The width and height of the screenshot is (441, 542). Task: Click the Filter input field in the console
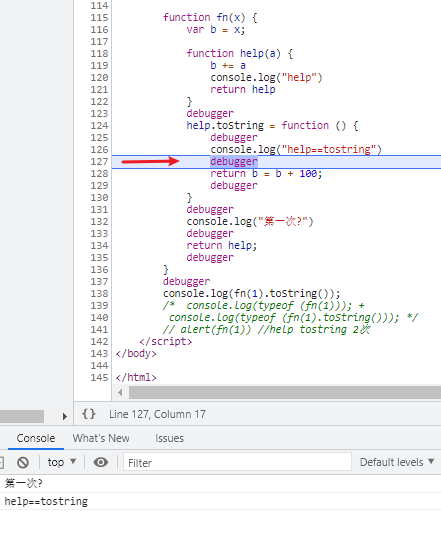coord(237,462)
